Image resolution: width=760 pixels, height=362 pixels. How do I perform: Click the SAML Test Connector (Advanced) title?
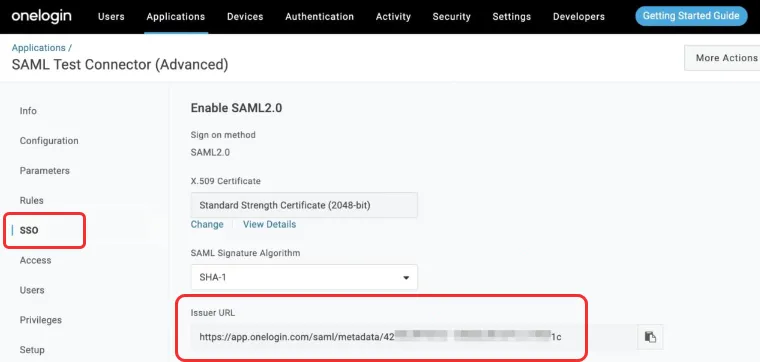pos(120,64)
